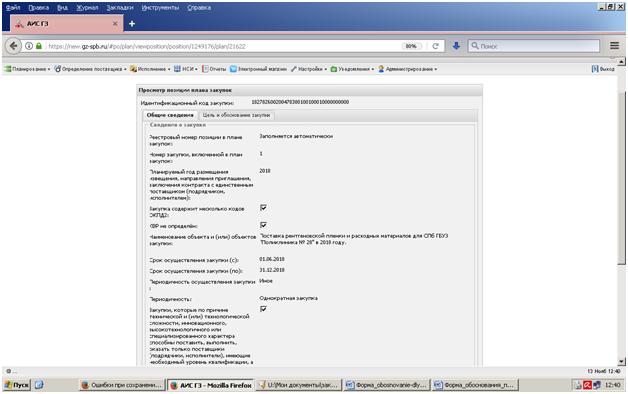This screenshot has height=394, width=628.
Task: Open 'Форма_обоснования_п' Word document in taskbar
Action: pyautogui.click(x=475, y=385)
